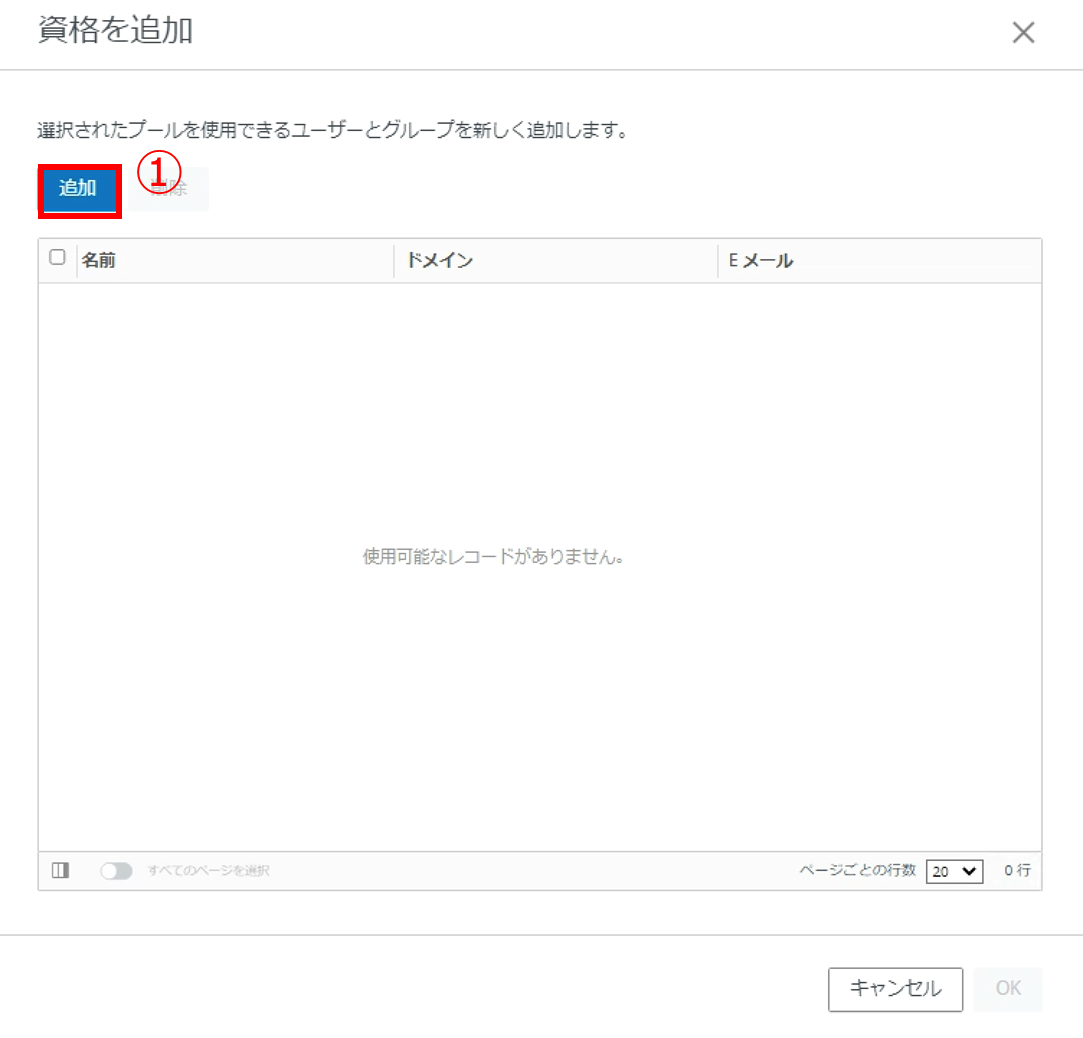Toggle the すべてのページを選択 switch
The height and width of the screenshot is (1038, 1083).
click(116, 871)
